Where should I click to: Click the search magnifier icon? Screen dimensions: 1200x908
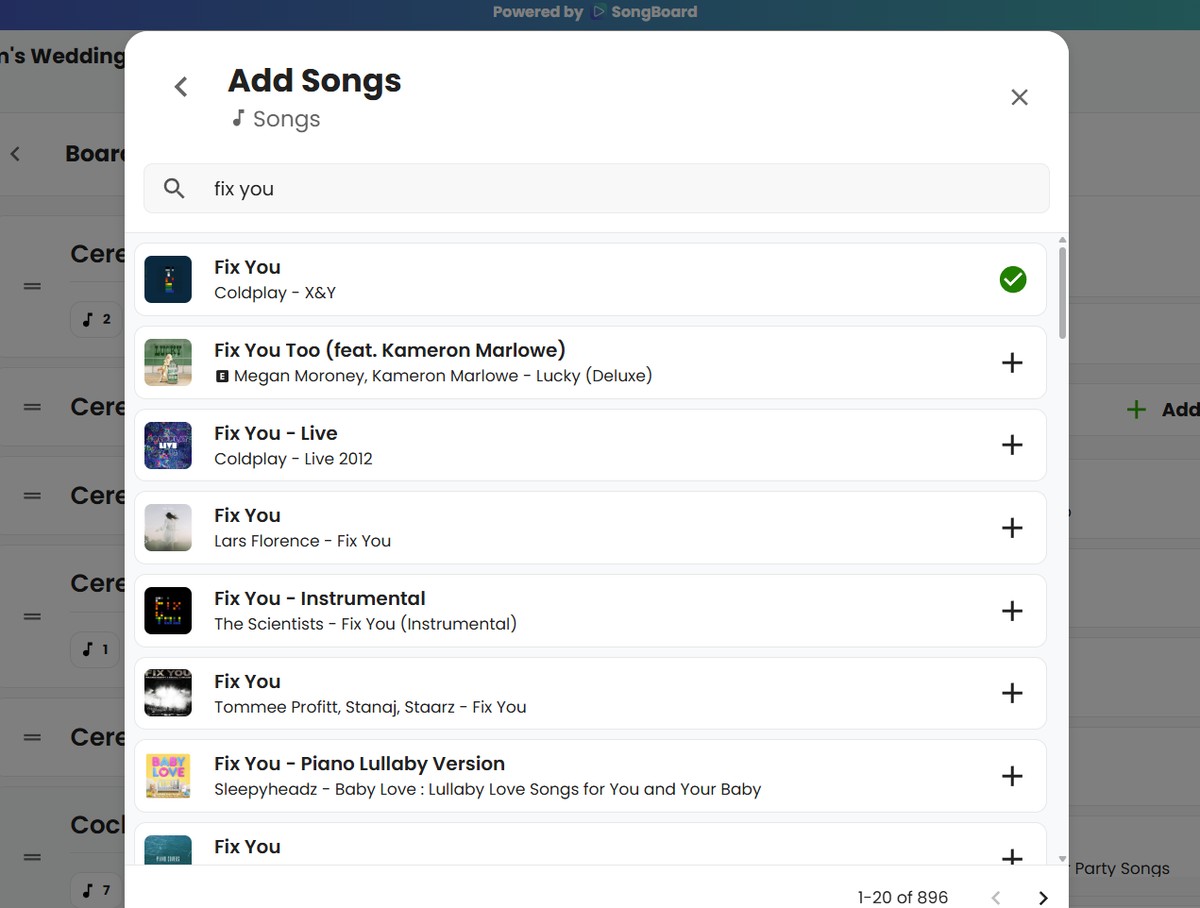(x=174, y=188)
